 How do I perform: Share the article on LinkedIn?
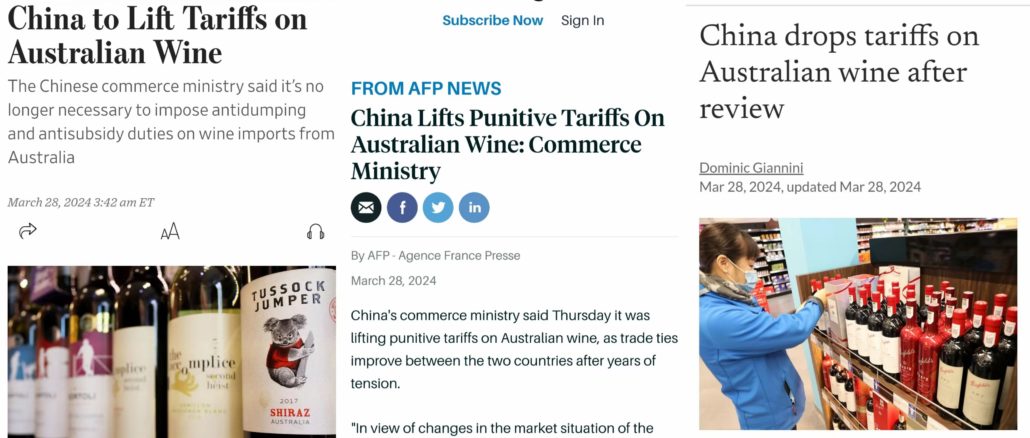474,207
